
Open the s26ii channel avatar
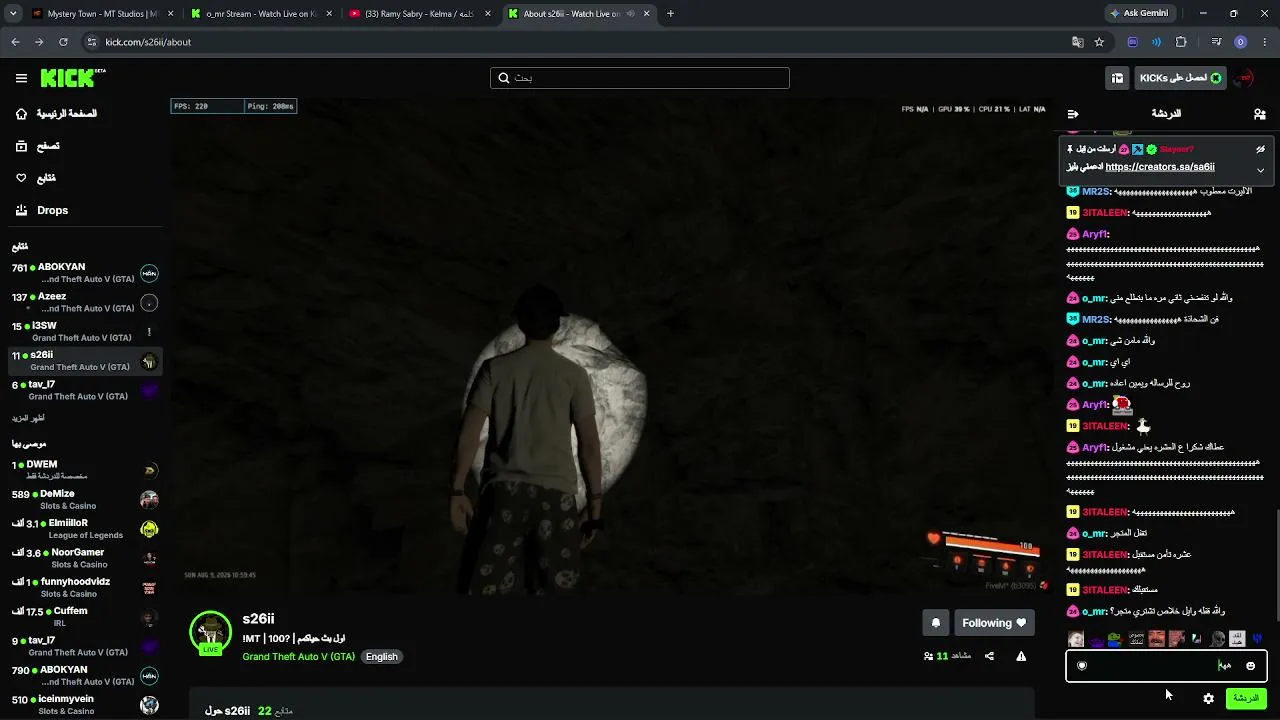coord(210,632)
